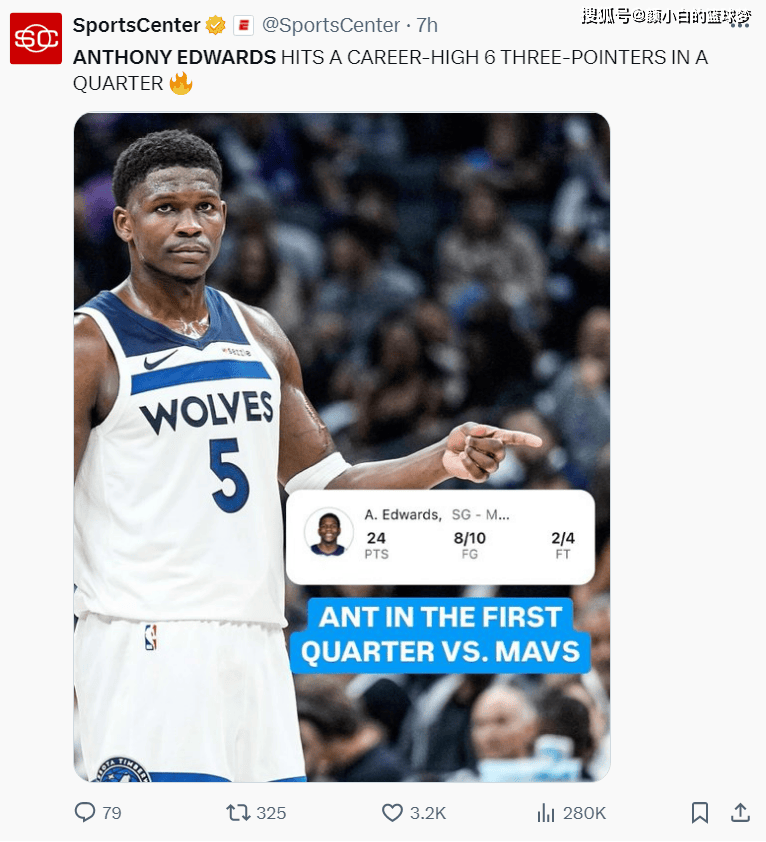This screenshot has width=766, height=842.
Task: Click the A. Edwards stat card
Action: click(x=440, y=537)
